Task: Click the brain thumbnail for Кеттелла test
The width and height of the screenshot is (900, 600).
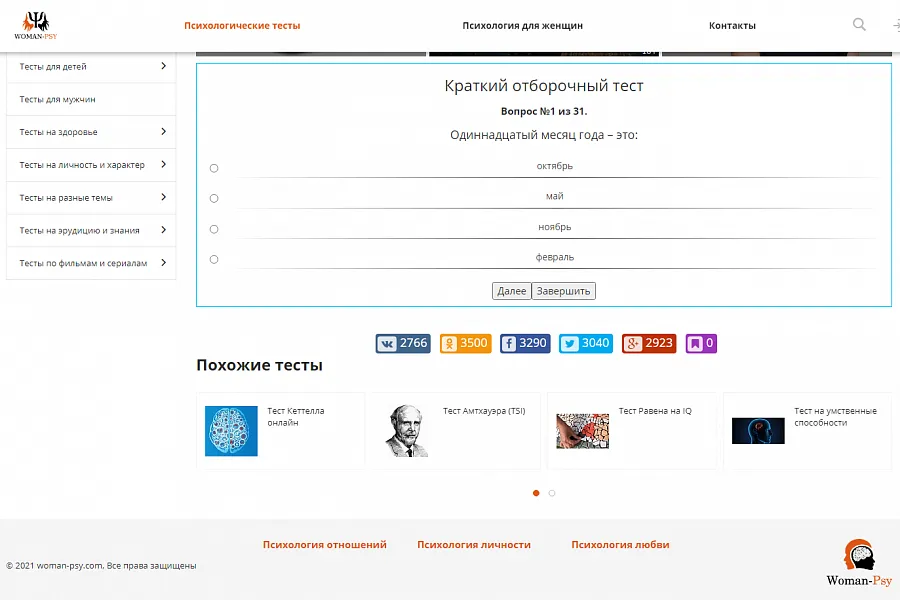Action: [231, 431]
